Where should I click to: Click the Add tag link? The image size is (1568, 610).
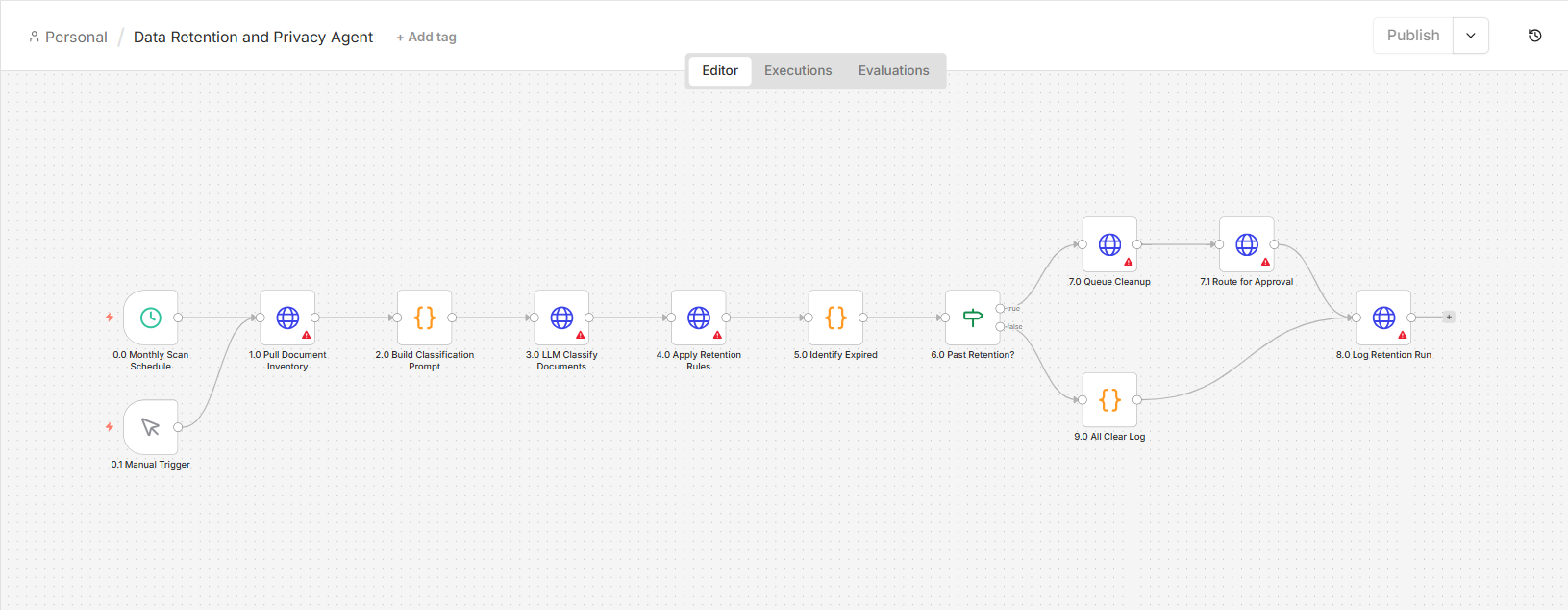click(x=427, y=38)
